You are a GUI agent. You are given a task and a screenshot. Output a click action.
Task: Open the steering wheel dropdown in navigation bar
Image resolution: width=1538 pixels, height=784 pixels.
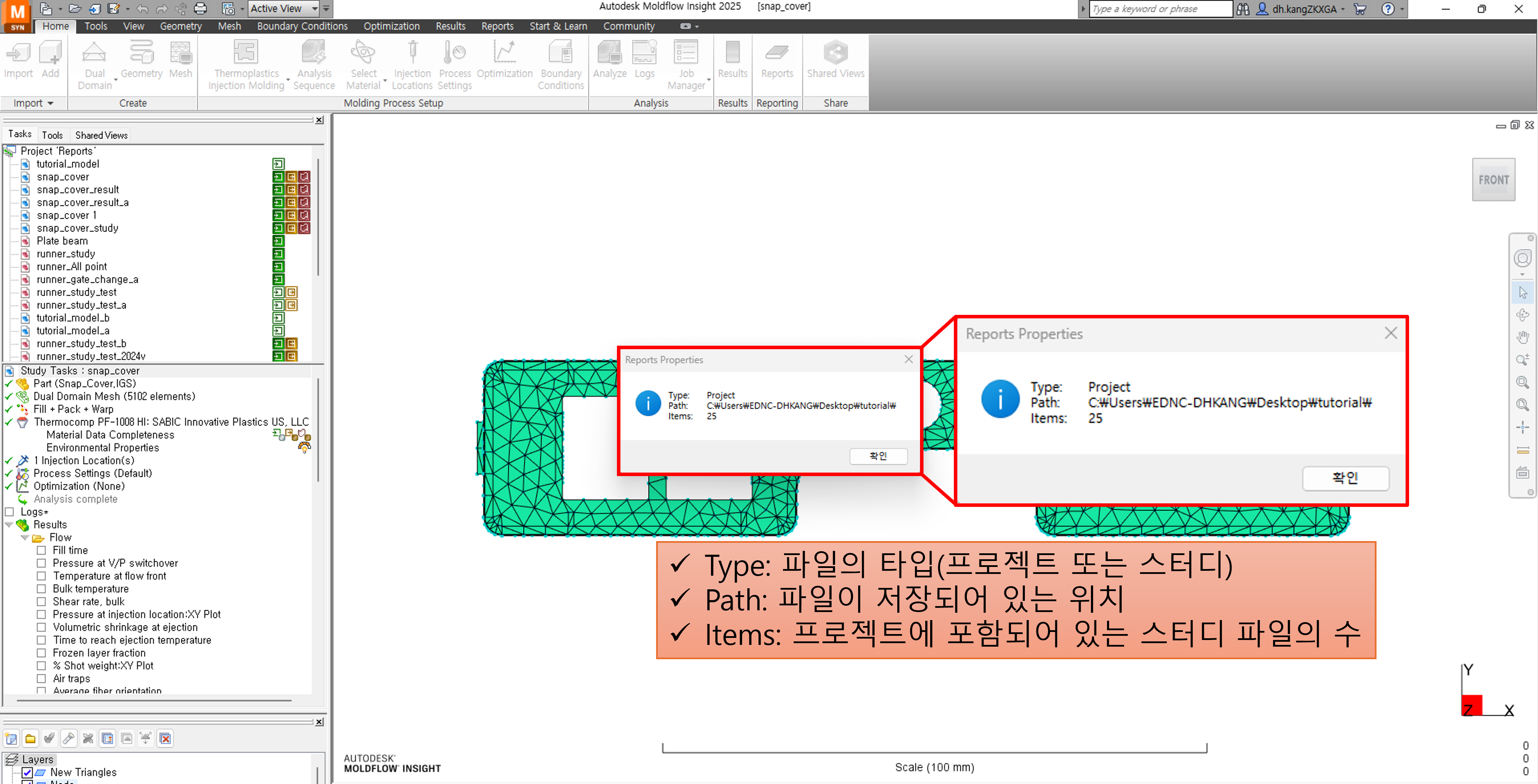(1523, 275)
